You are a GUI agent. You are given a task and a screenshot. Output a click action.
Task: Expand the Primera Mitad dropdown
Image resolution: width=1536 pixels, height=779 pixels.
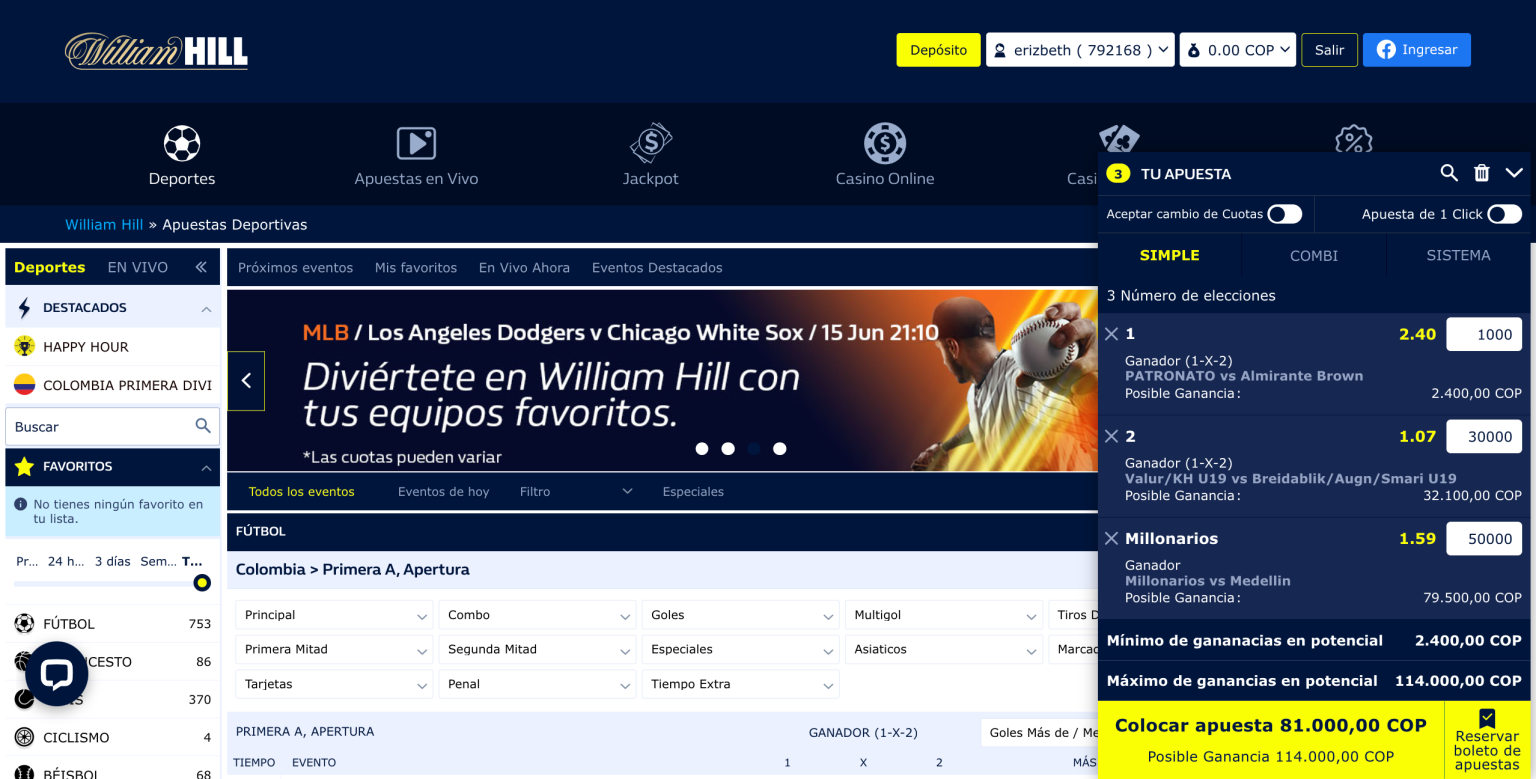(334, 650)
